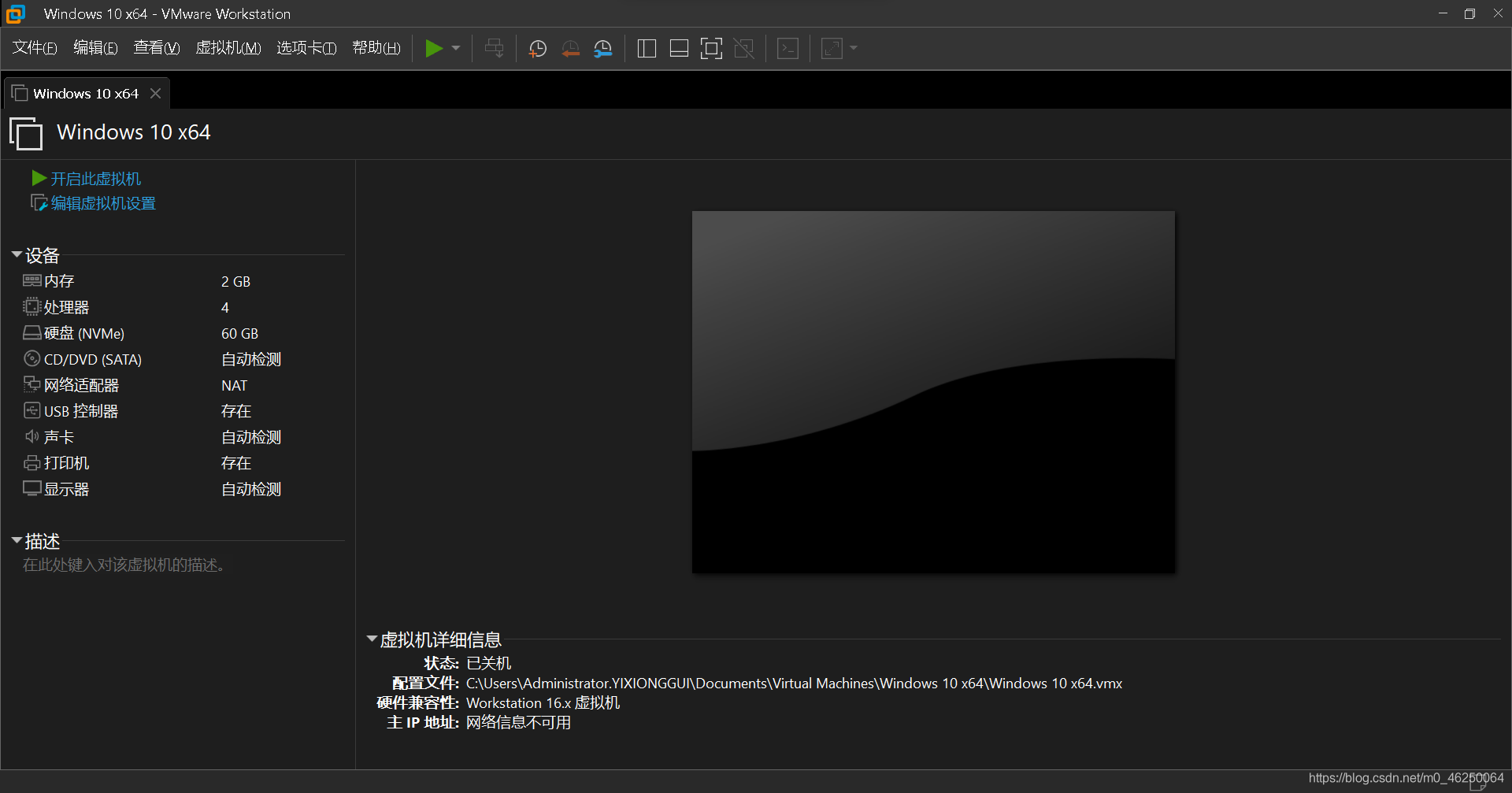Collapse the 设备 section
This screenshot has width=1512, height=793.
[x=17, y=255]
